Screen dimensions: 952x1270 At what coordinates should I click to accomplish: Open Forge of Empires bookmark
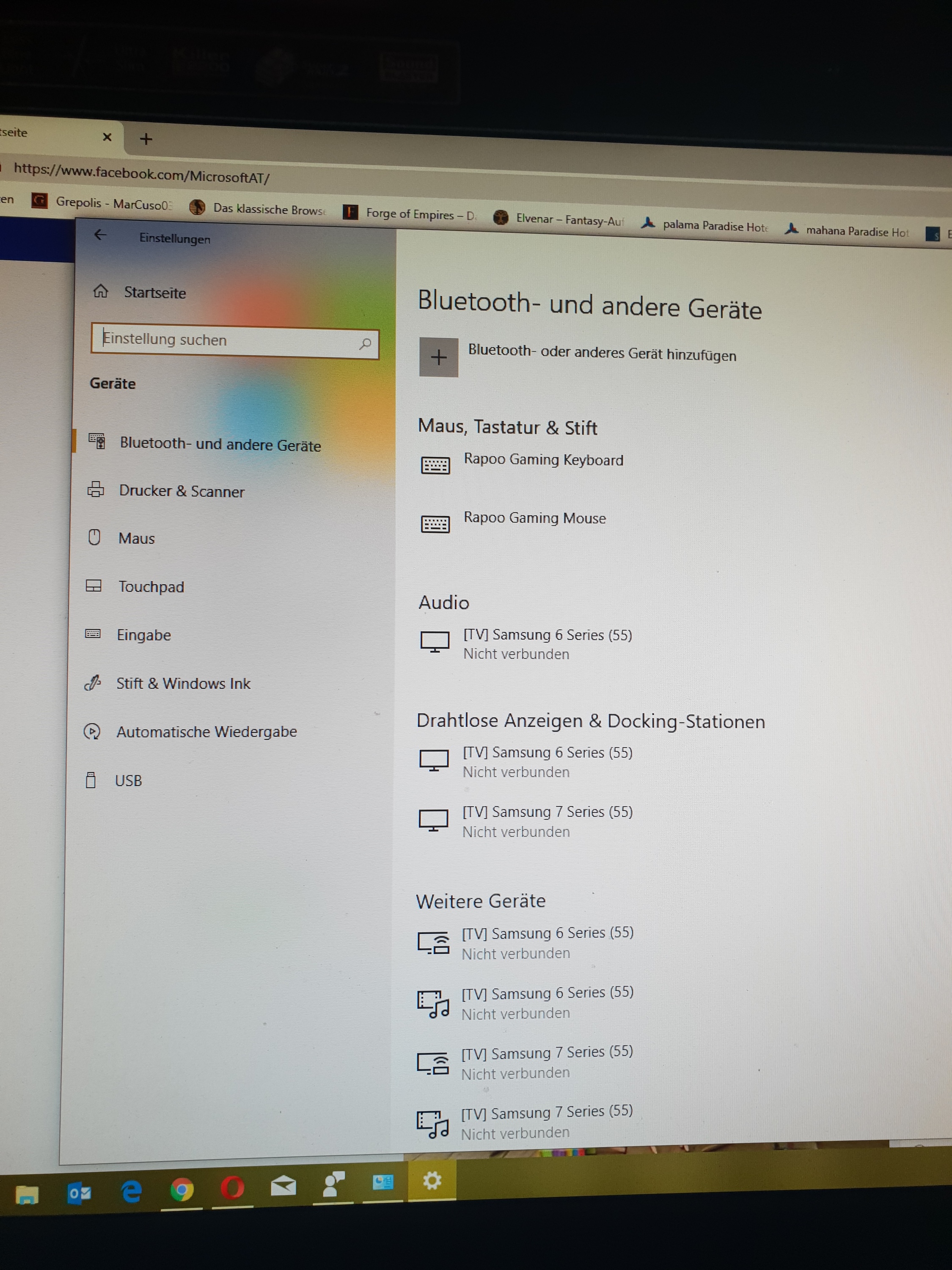point(410,214)
